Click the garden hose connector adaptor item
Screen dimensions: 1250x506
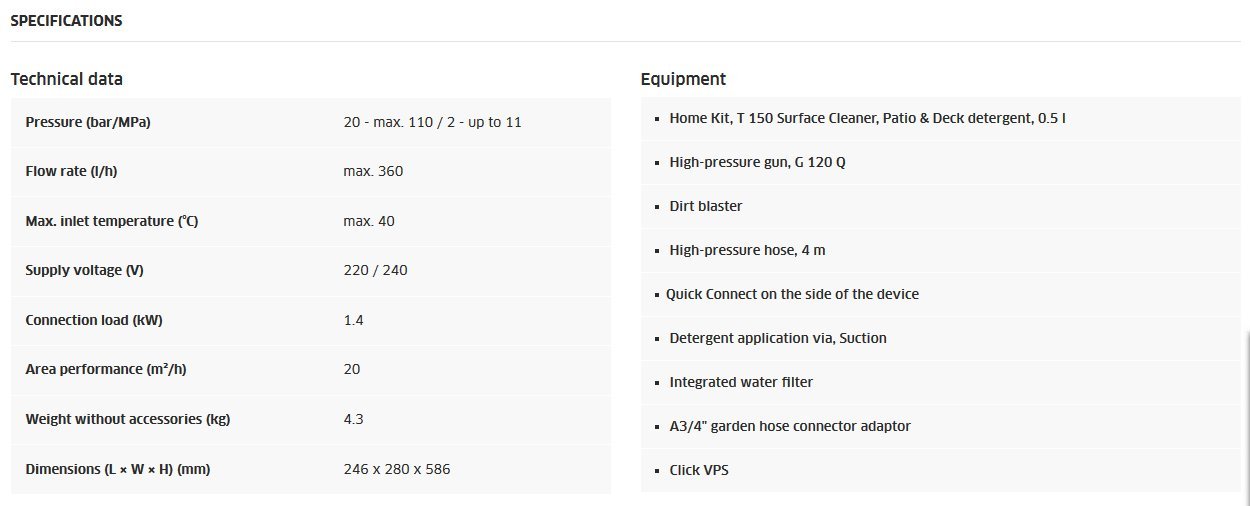coord(790,426)
